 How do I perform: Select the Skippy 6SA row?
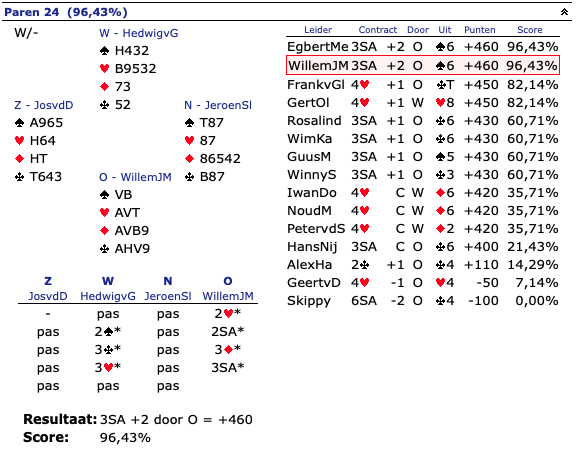click(x=423, y=300)
